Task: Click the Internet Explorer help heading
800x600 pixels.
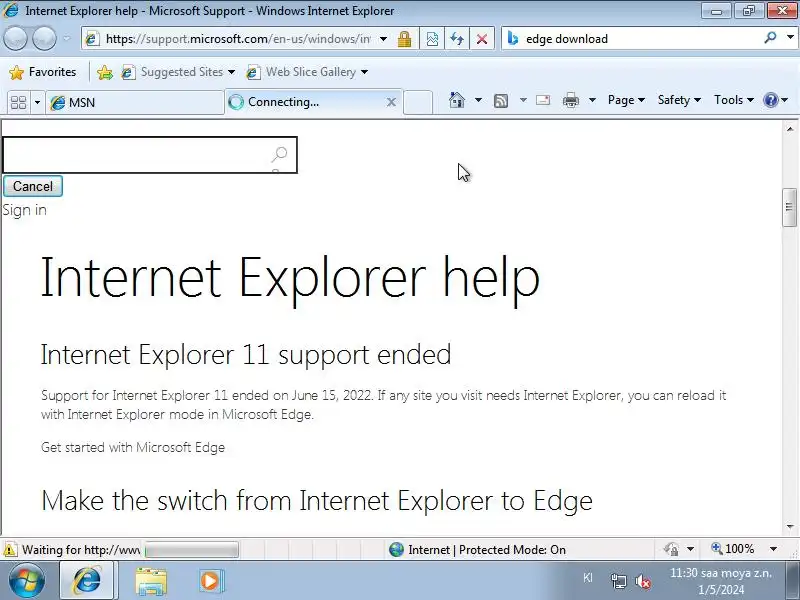Action: pyautogui.click(x=290, y=279)
